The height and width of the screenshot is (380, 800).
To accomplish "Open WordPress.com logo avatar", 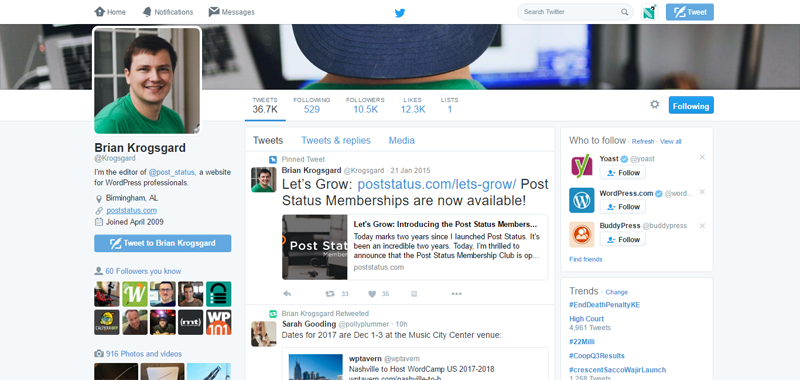I will tap(582, 200).
